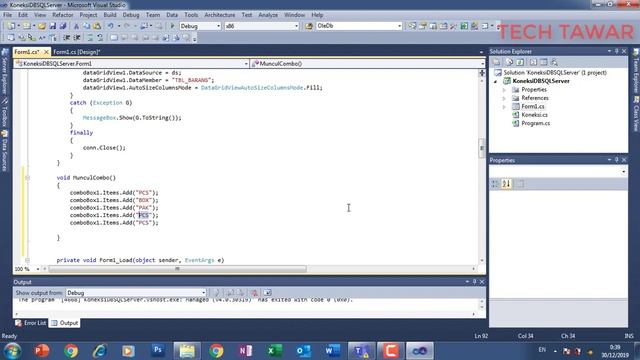Open the Debug menu

[x=131, y=15]
